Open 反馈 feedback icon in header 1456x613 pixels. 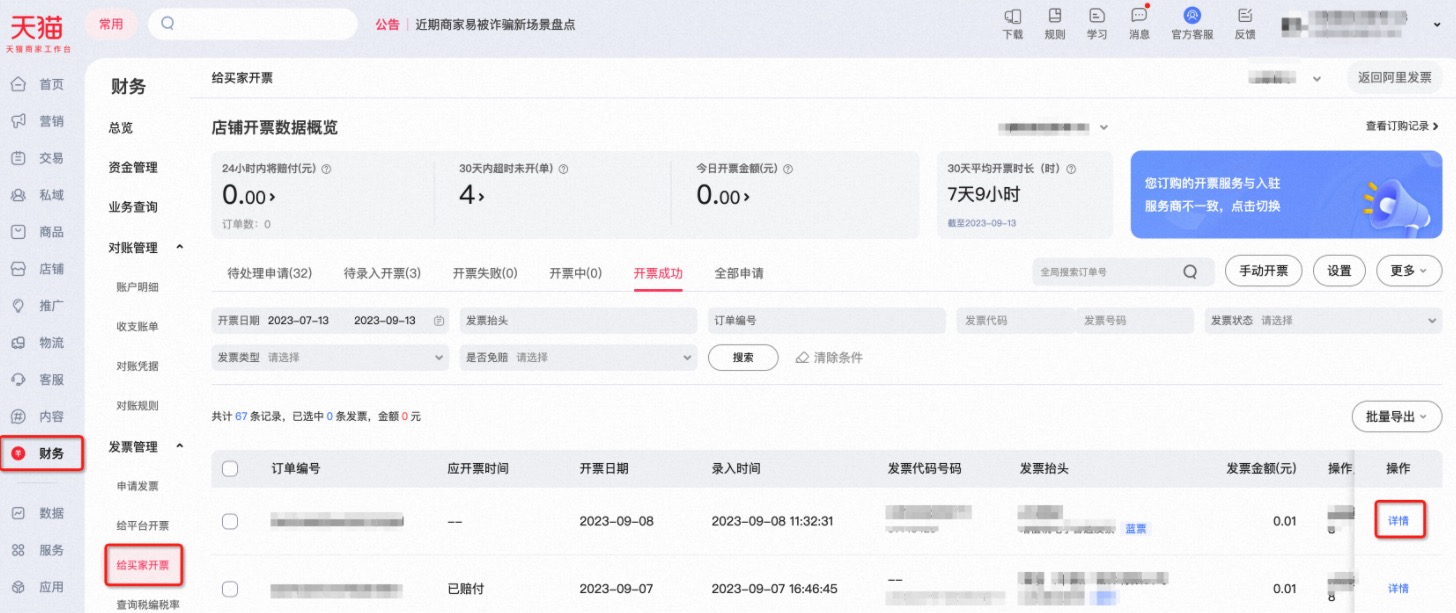click(1245, 16)
